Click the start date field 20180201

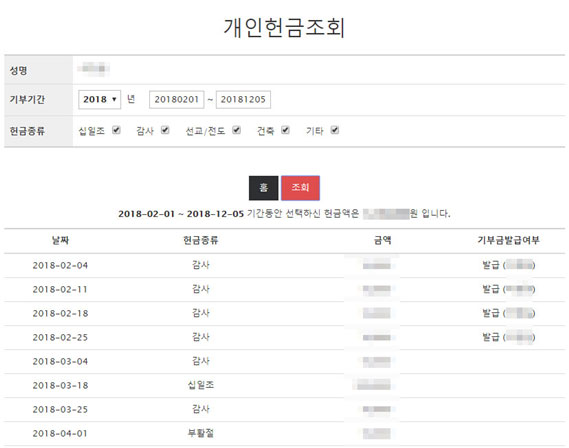point(176,99)
